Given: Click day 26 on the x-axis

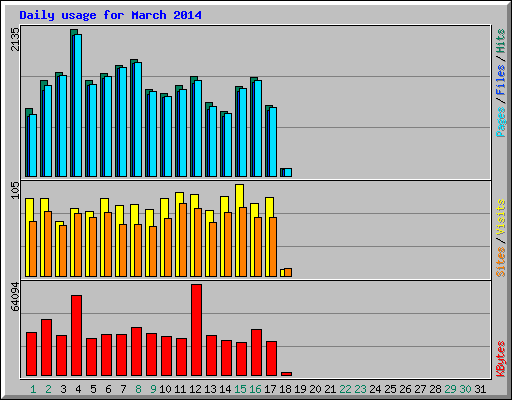Looking at the screenshot, I should pyautogui.click(x=405, y=389).
